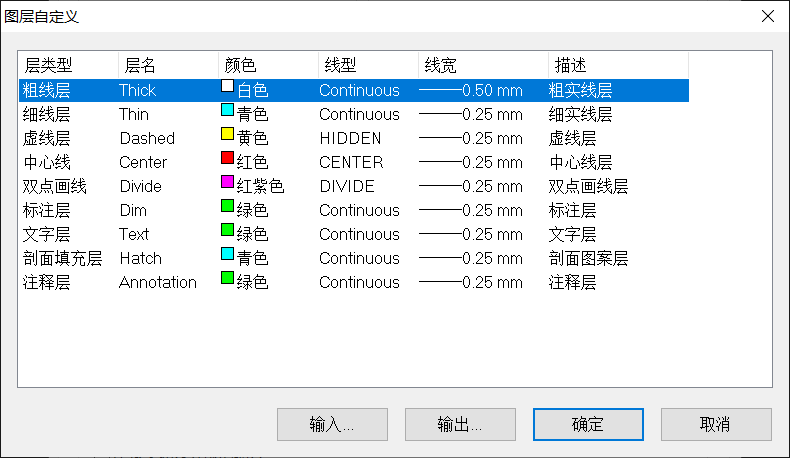Click the layer name Thick

[138, 90]
